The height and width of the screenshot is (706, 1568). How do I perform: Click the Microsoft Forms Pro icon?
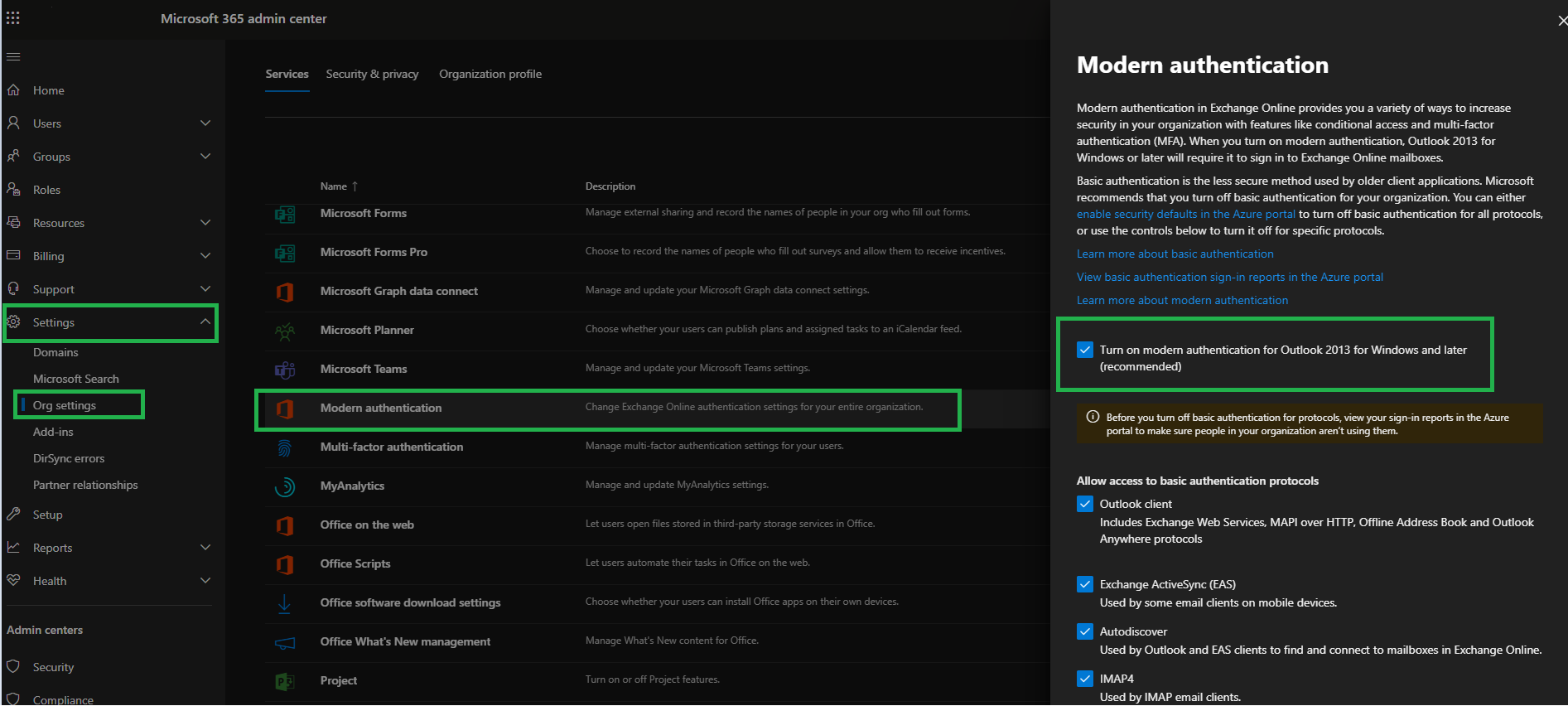click(x=285, y=253)
